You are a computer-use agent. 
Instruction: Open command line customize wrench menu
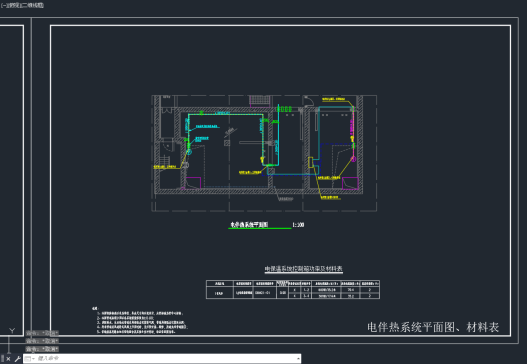pyautogui.click(x=17, y=359)
